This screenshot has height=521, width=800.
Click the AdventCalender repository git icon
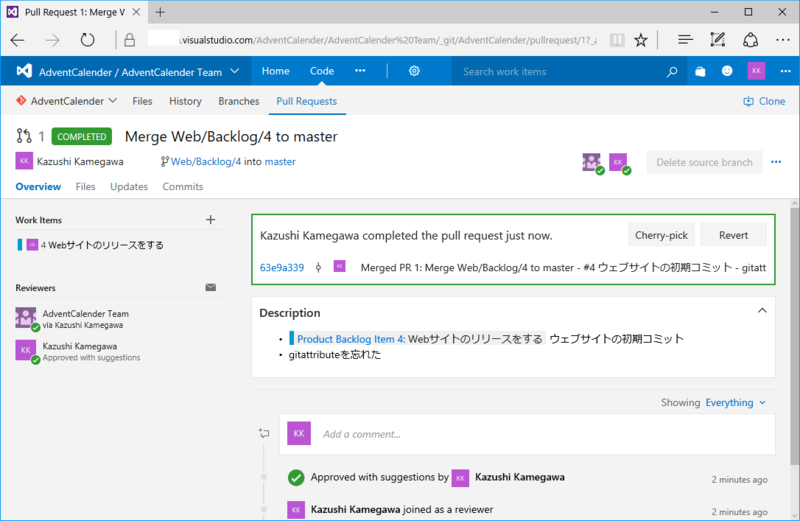click(x=21, y=101)
